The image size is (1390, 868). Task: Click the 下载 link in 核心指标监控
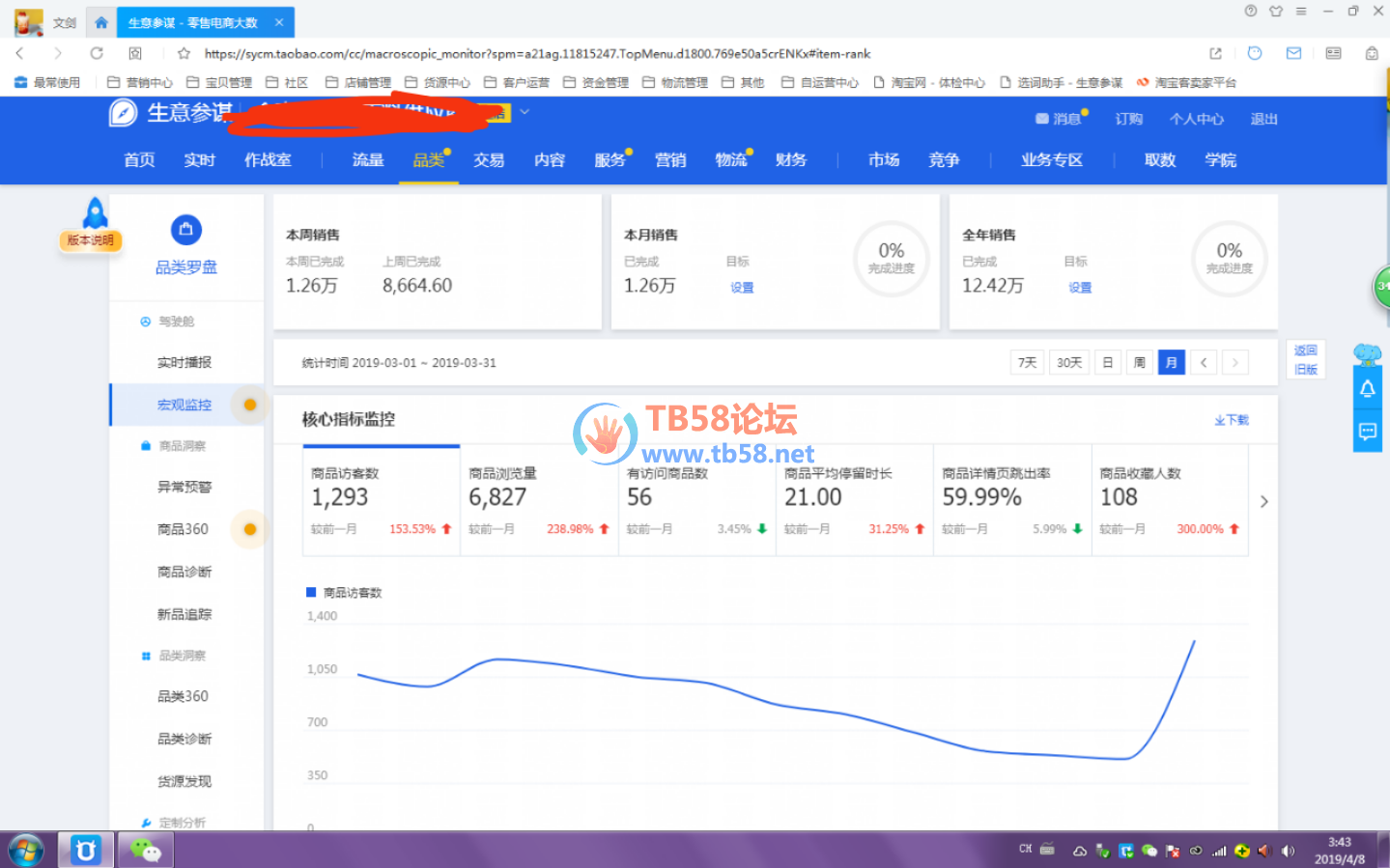(x=1232, y=420)
